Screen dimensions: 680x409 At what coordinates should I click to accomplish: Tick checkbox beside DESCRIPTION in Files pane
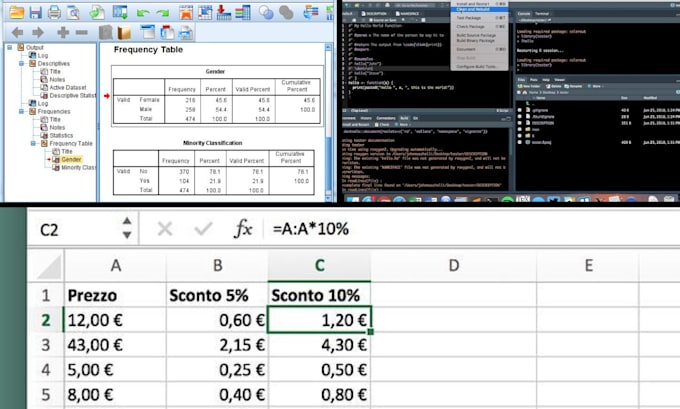520,123
